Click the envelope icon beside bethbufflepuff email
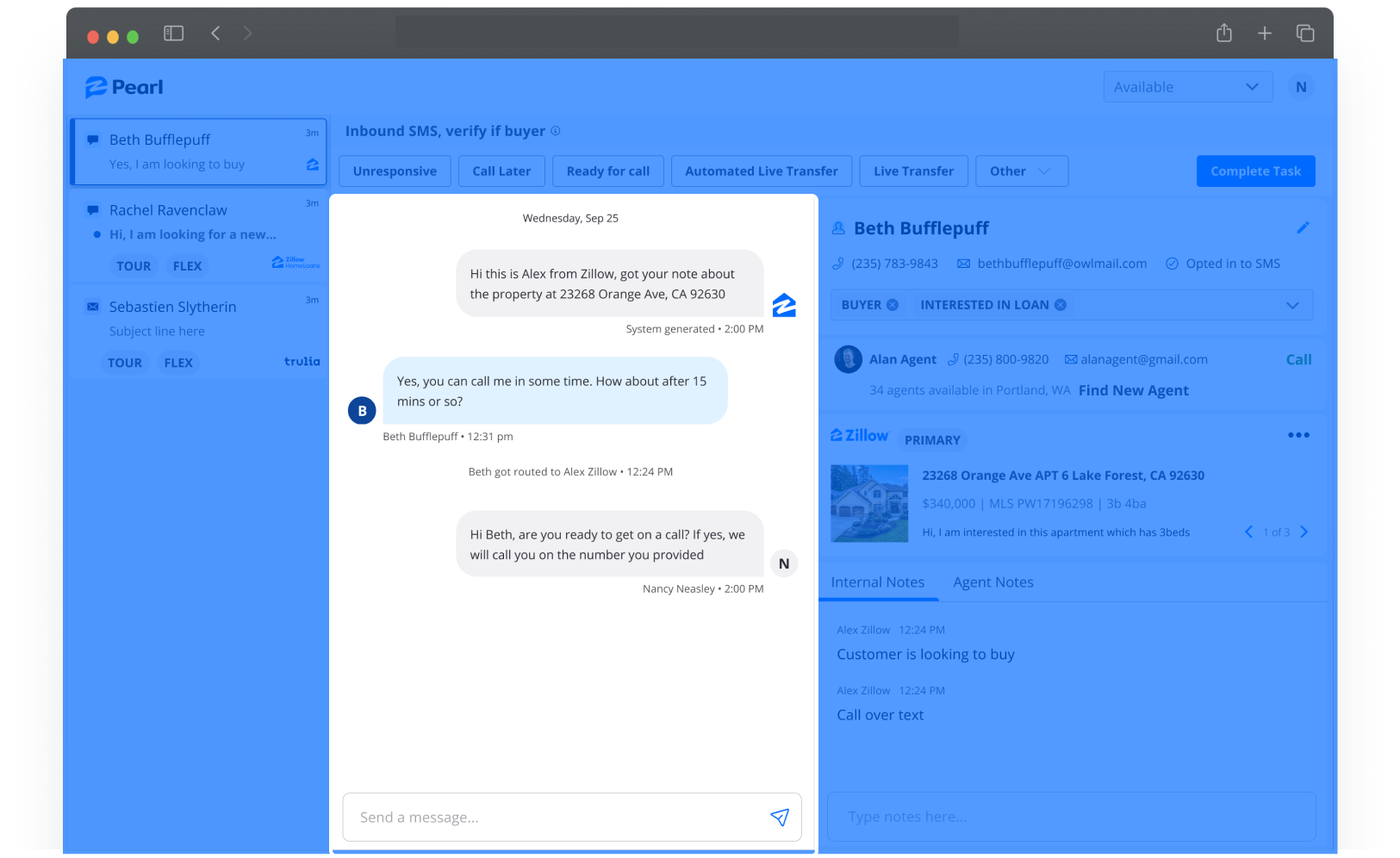 (x=963, y=264)
